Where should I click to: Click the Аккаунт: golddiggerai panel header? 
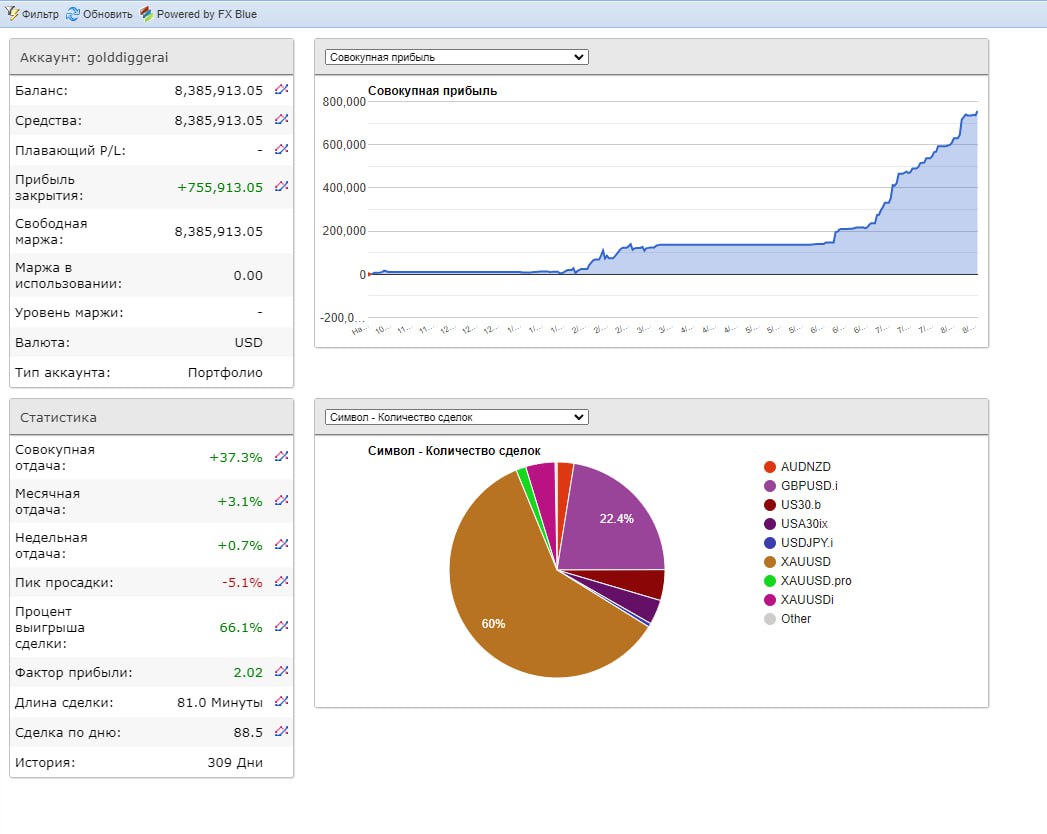click(x=152, y=57)
